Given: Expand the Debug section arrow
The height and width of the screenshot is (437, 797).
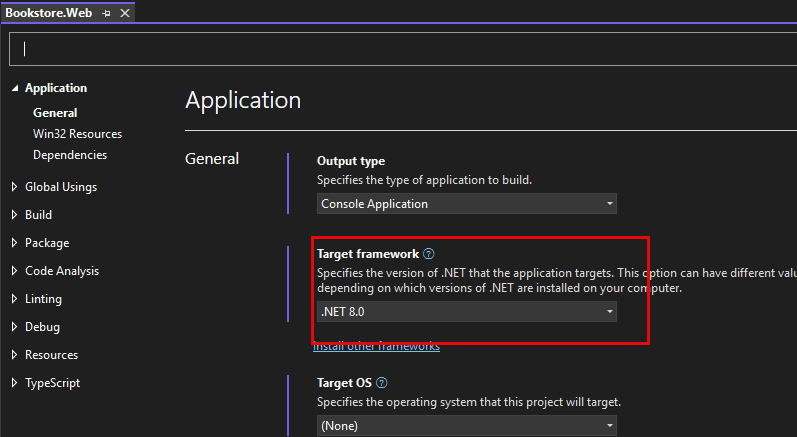Looking at the screenshot, I should pyautogui.click(x=14, y=327).
